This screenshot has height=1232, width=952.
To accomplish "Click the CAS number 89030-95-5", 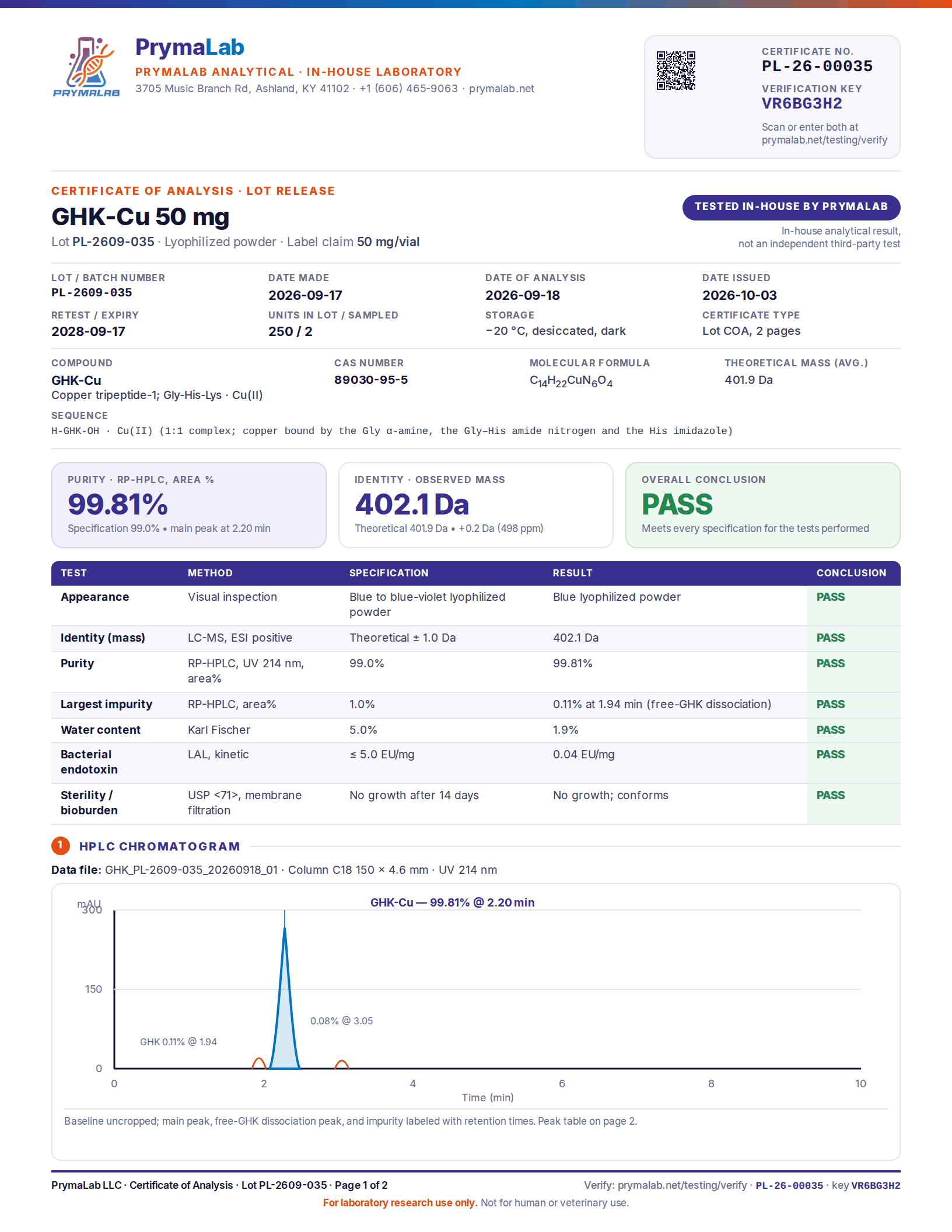I will 370,380.
